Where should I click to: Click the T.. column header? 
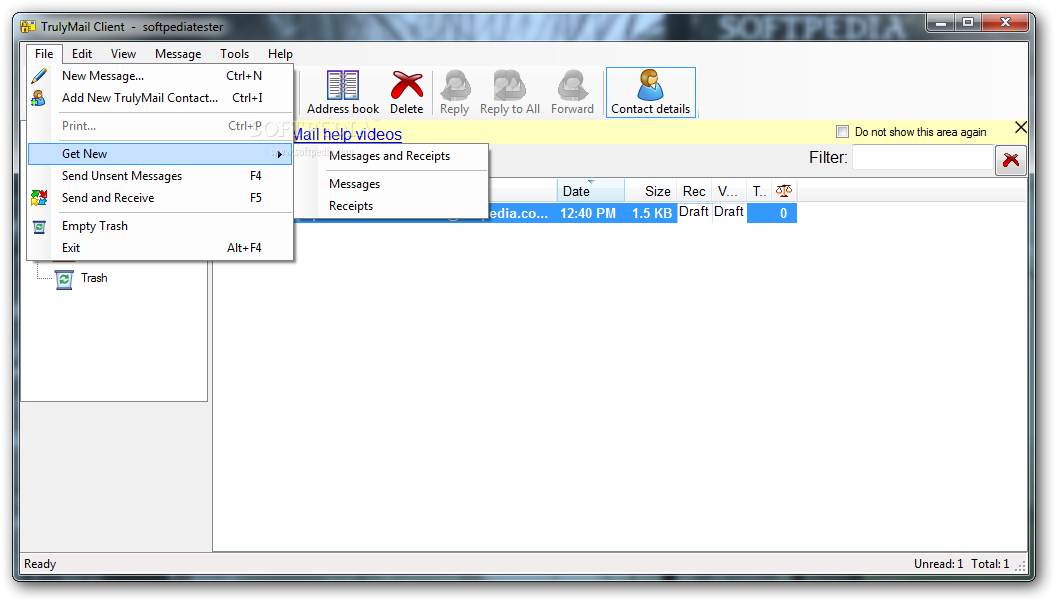pos(760,191)
